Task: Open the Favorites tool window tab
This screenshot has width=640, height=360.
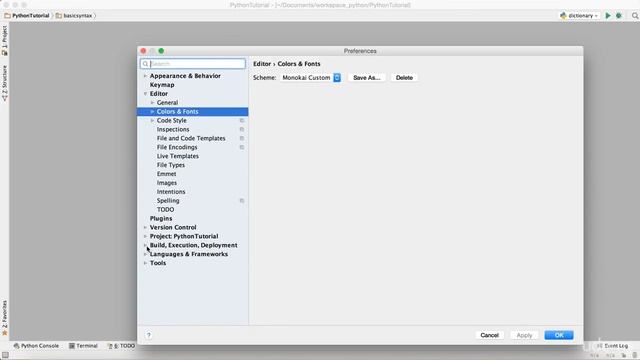Action: click(x=4, y=318)
